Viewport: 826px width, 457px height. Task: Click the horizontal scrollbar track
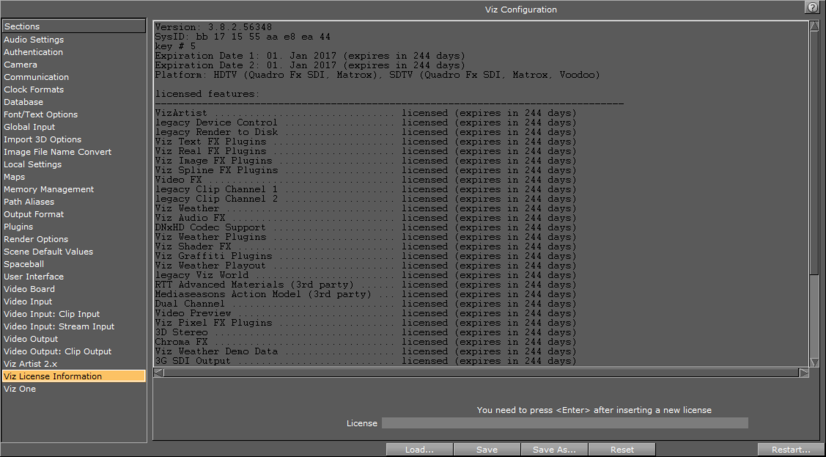(481, 373)
